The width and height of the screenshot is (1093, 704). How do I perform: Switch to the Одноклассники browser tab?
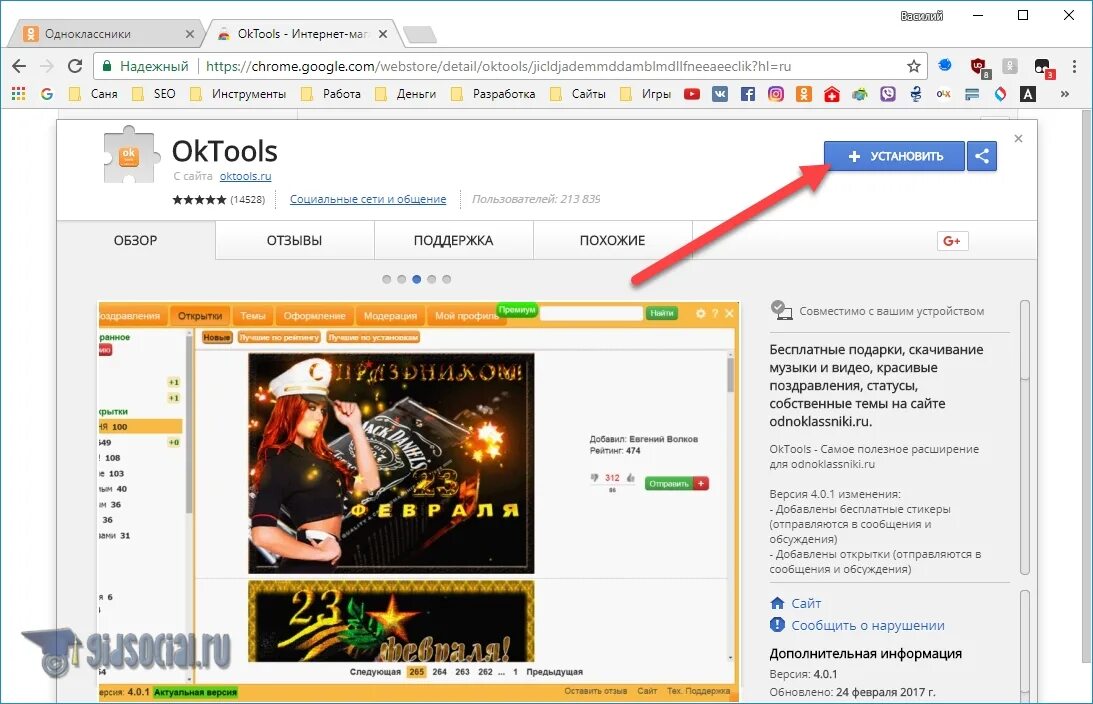[x=105, y=33]
